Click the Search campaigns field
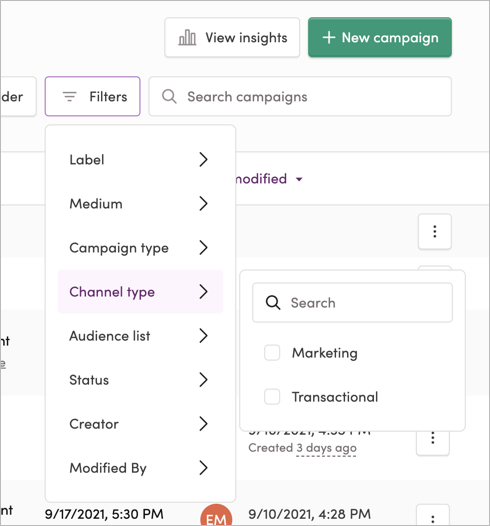 point(300,97)
